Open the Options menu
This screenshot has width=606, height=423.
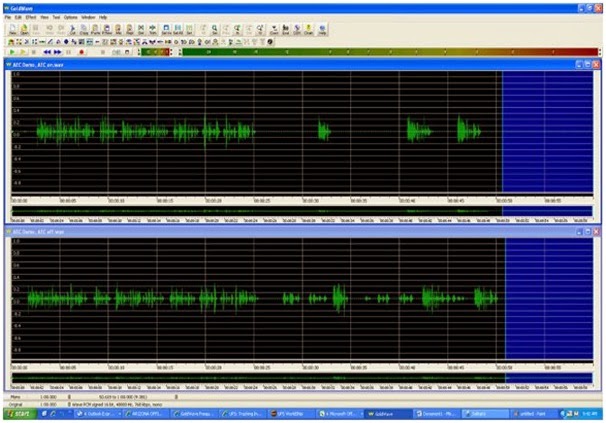point(71,17)
